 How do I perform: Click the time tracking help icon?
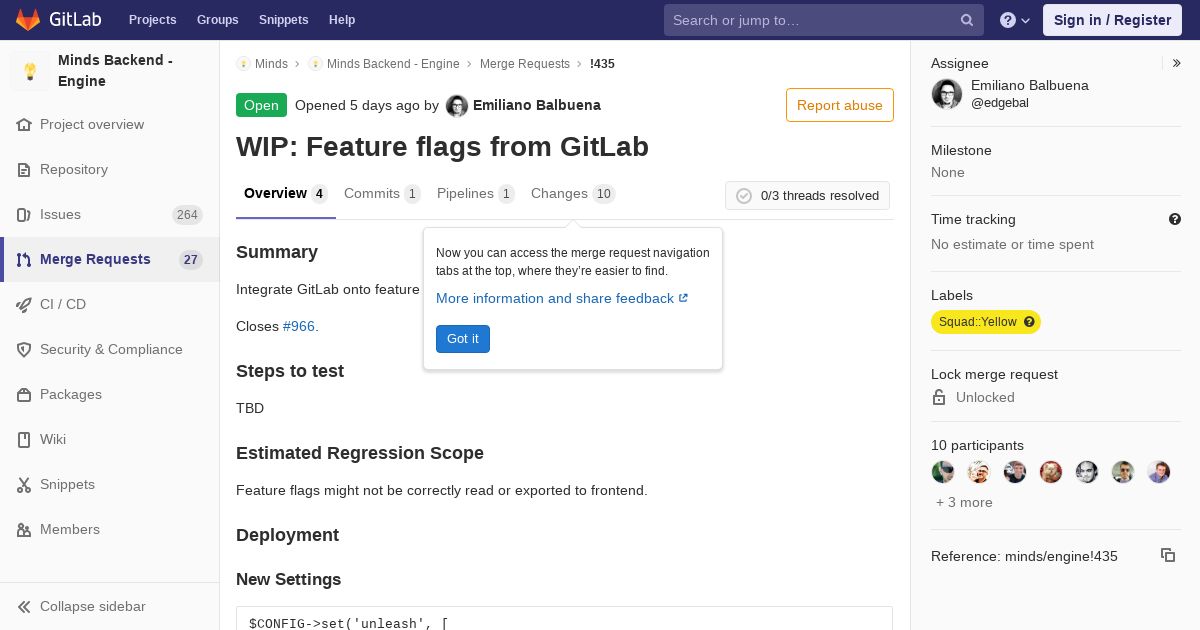pyautogui.click(x=1175, y=219)
